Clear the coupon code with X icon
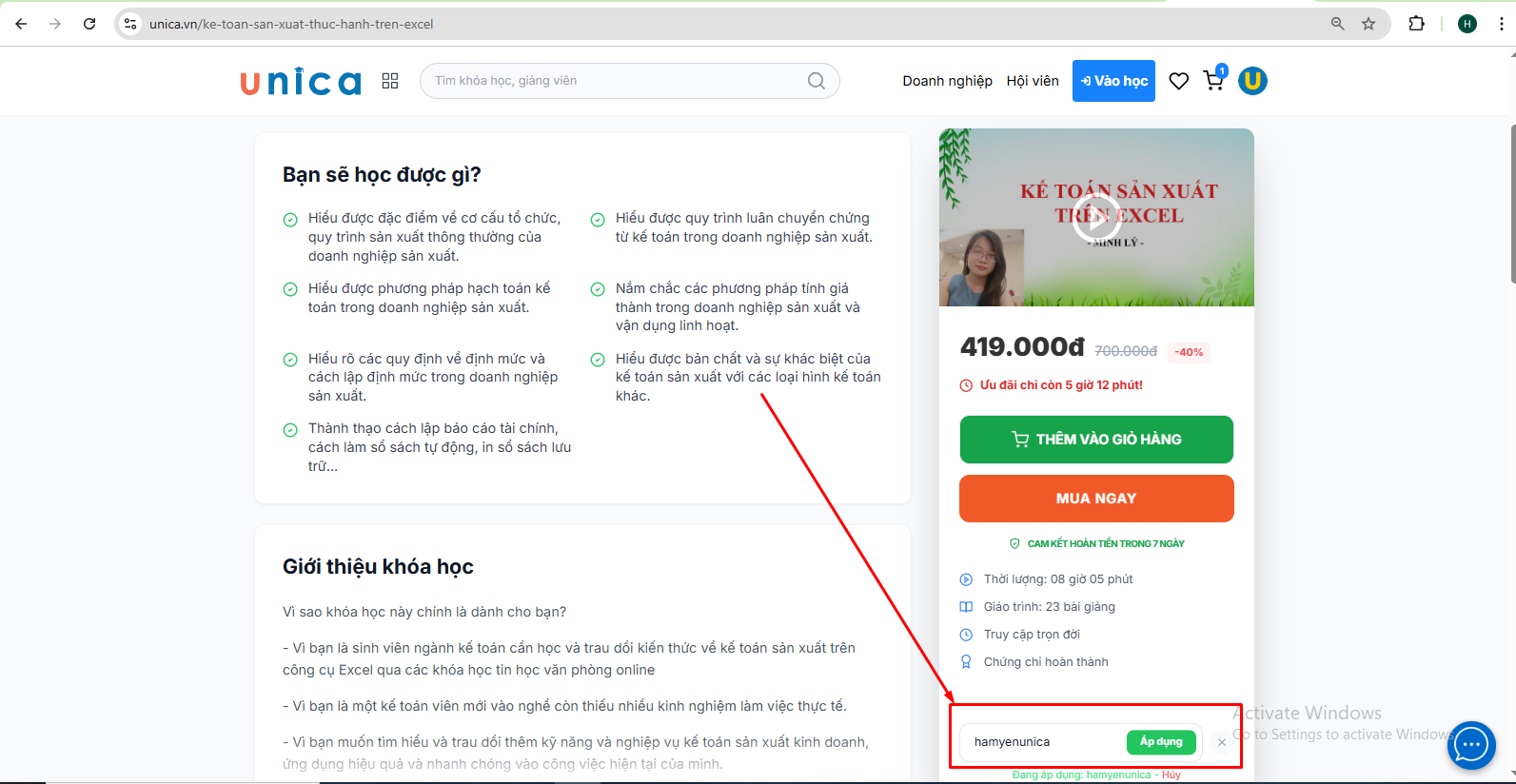Image resolution: width=1516 pixels, height=784 pixels. [x=1222, y=742]
